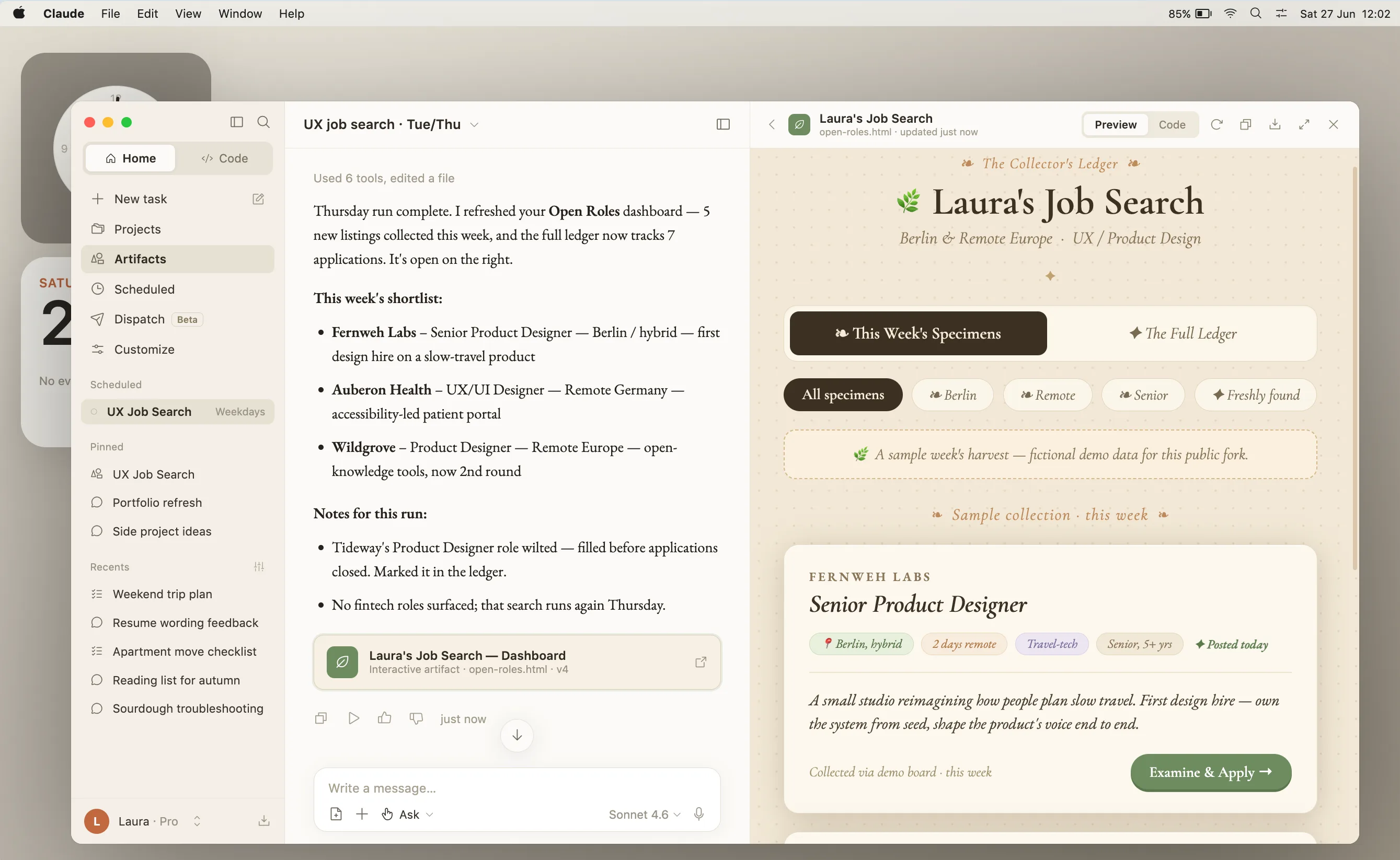Open Weekend trip plan recent
The image size is (1400, 860).
click(178, 594)
